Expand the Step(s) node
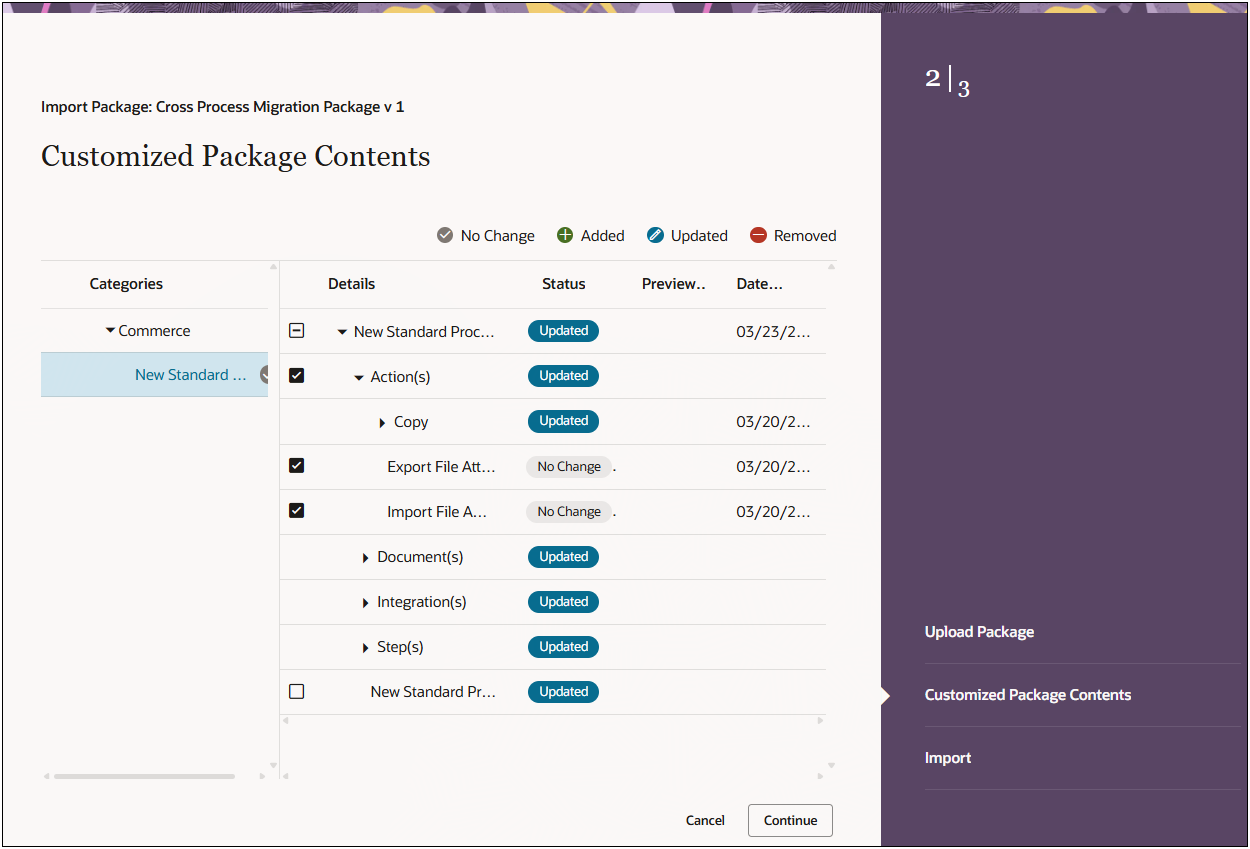 tap(366, 648)
